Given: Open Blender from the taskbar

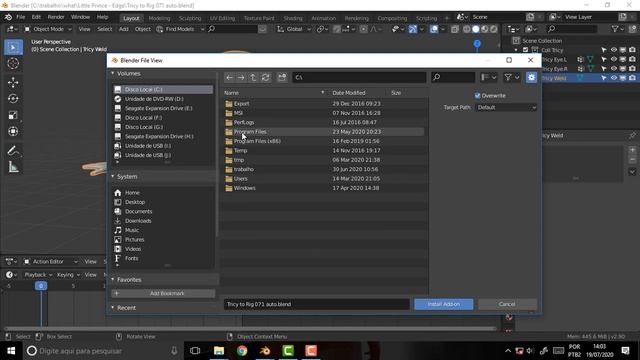Looking at the screenshot, I should coord(265,351).
